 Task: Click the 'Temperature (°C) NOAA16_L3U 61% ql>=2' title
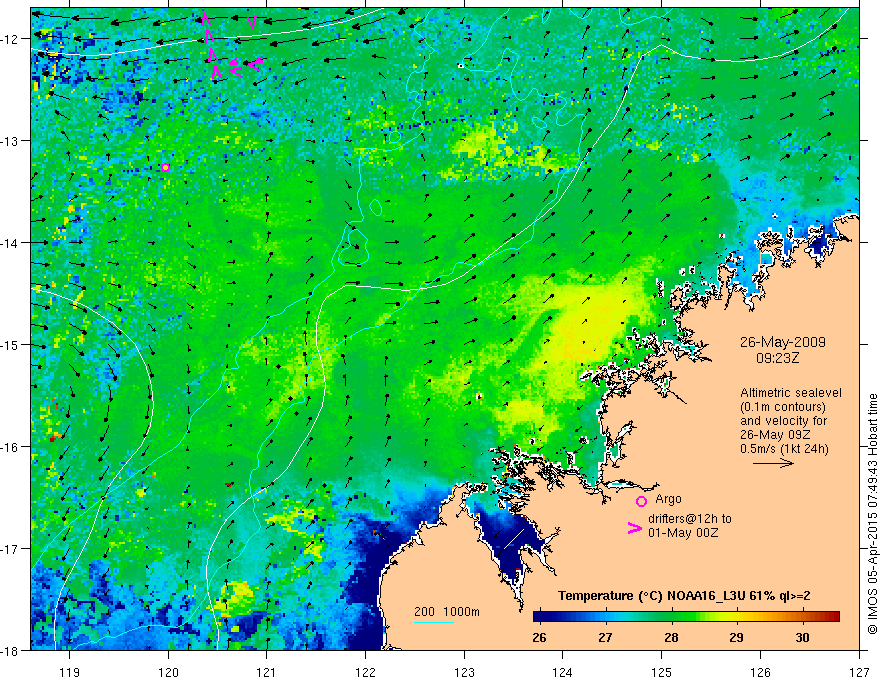point(684,596)
